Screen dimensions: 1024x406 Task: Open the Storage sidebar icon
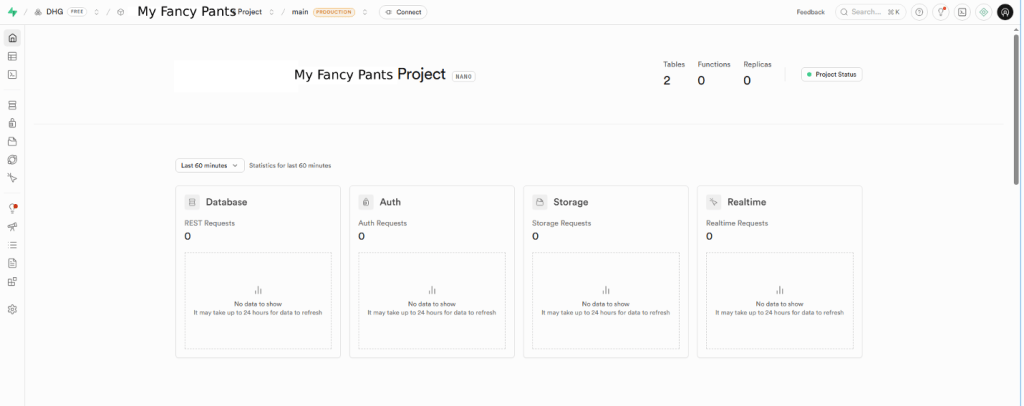point(12,141)
